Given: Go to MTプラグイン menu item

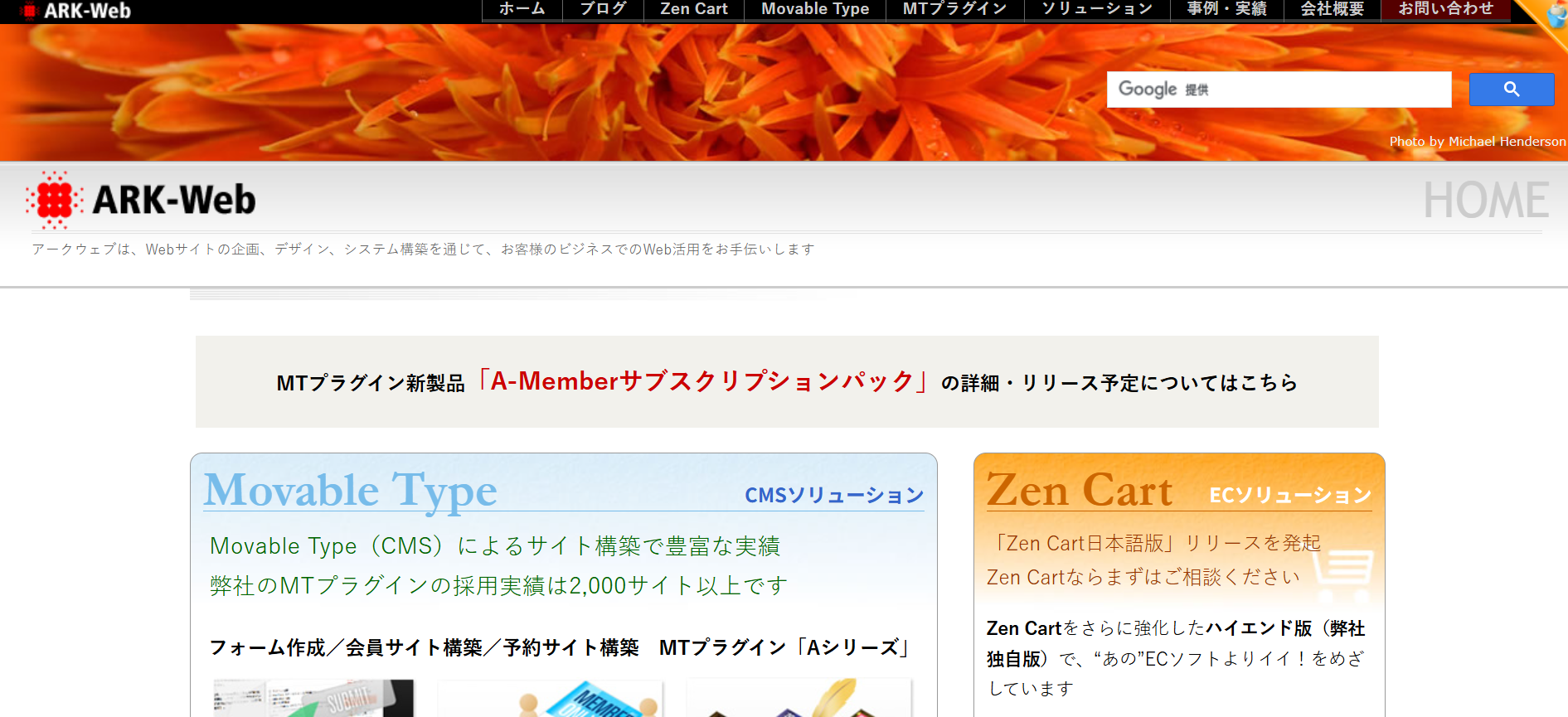Looking at the screenshot, I should [x=954, y=9].
